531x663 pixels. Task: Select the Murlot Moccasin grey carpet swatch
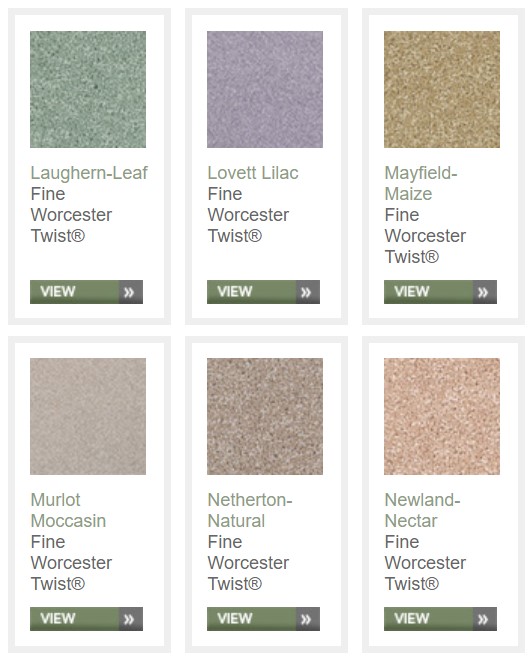point(88,416)
